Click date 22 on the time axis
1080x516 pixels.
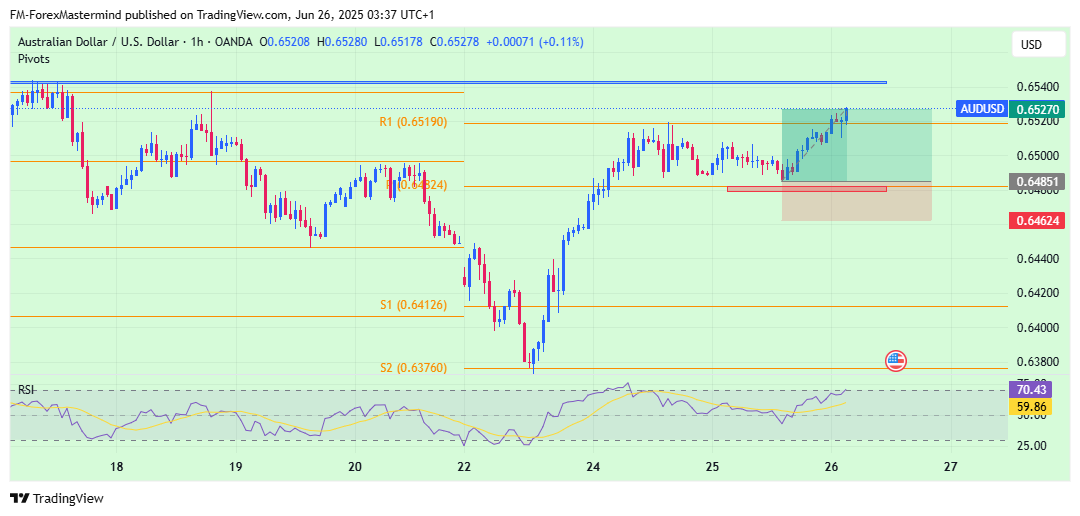pyautogui.click(x=464, y=466)
